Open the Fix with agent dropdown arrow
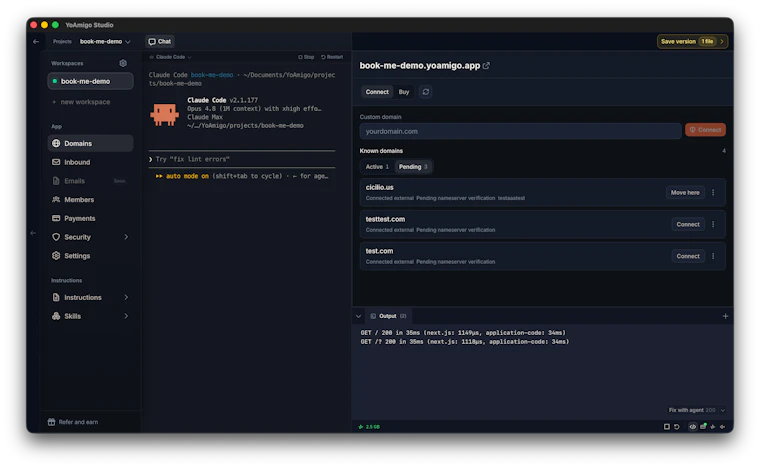 point(723,410)
